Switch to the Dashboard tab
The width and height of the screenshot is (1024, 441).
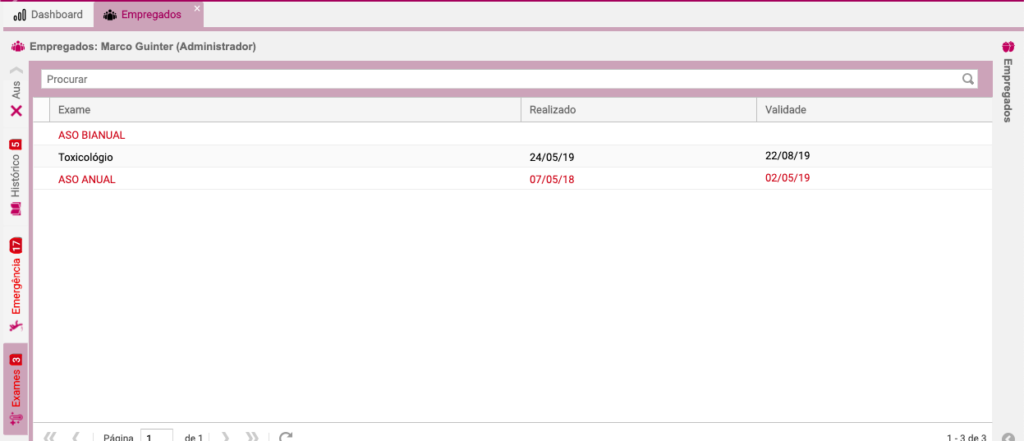pyautogui.click(x=48, y=14)
